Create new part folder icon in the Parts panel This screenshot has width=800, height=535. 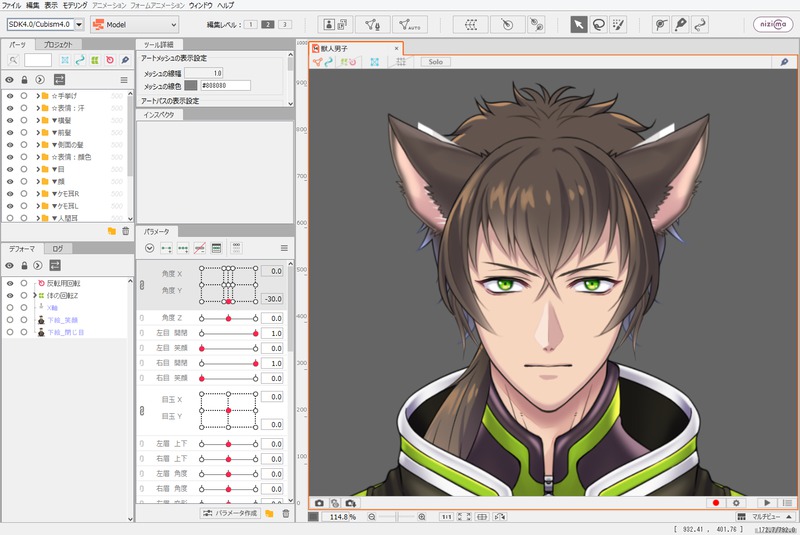point(112,231)
